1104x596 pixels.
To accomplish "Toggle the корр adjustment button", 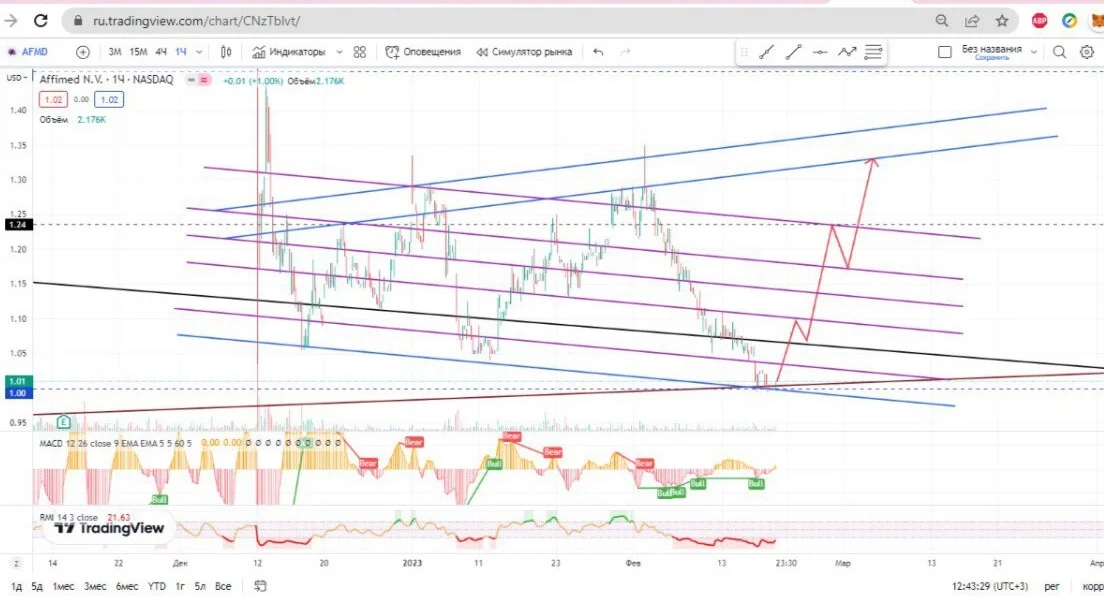I will 1093,585.
